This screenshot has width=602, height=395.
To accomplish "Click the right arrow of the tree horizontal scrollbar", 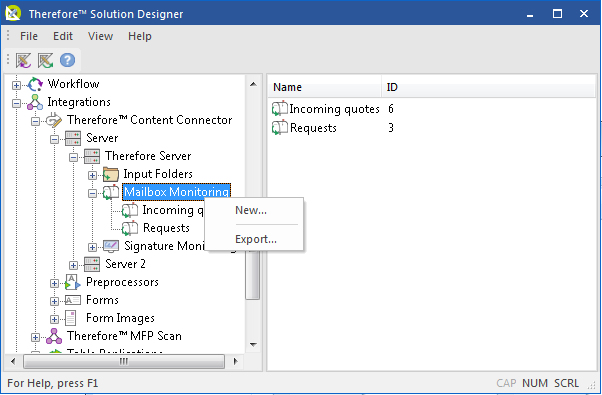I will pyautogui.click(x=235, y=361).
